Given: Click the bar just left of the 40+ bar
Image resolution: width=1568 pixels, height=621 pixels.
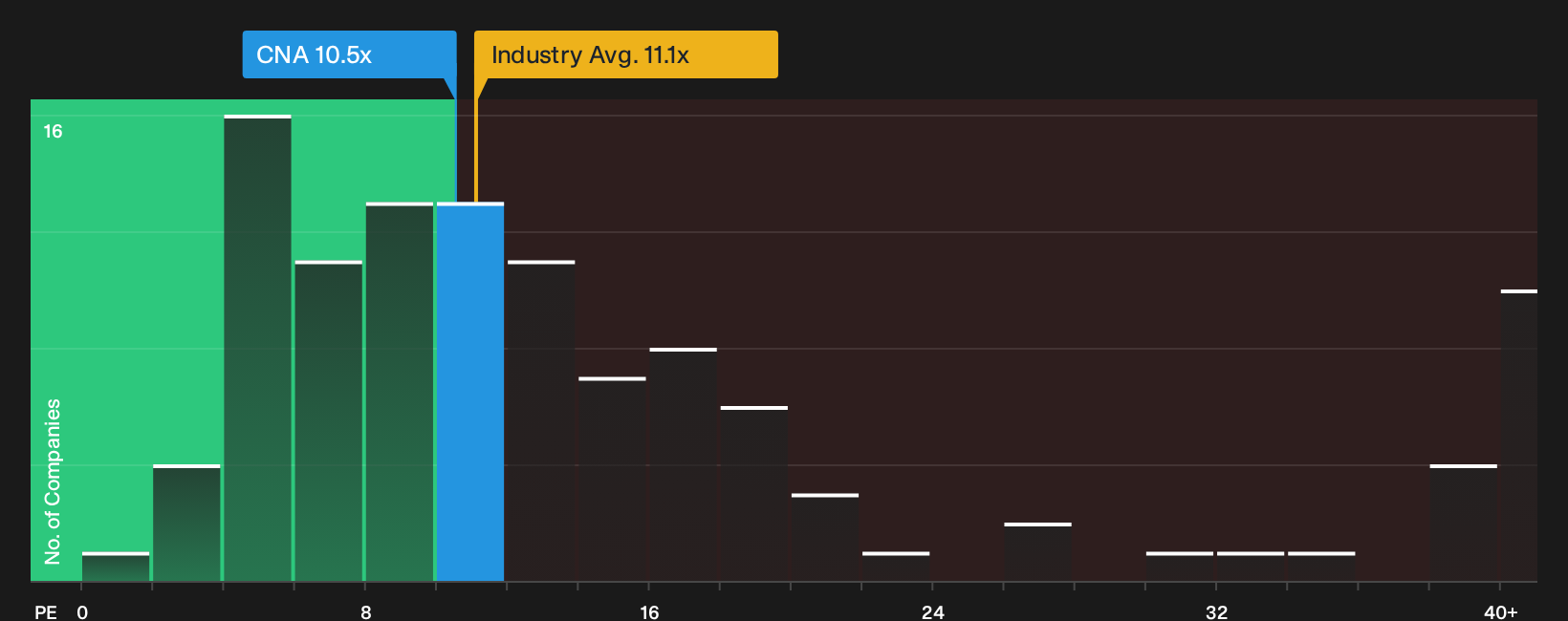Looking at the screenshot, I should coord(1464,523).
